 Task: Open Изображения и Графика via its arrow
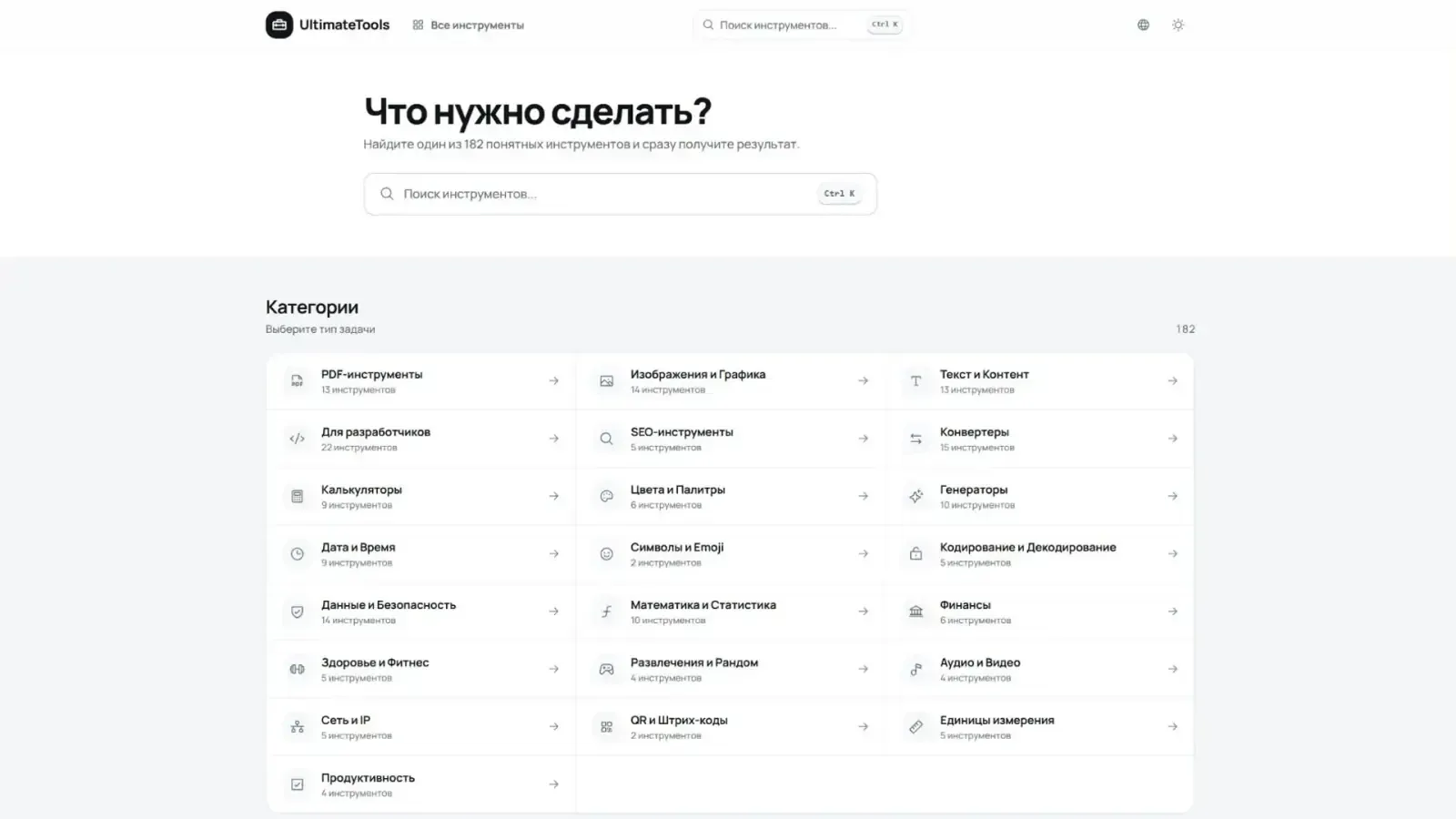click(x=863, y=381)
